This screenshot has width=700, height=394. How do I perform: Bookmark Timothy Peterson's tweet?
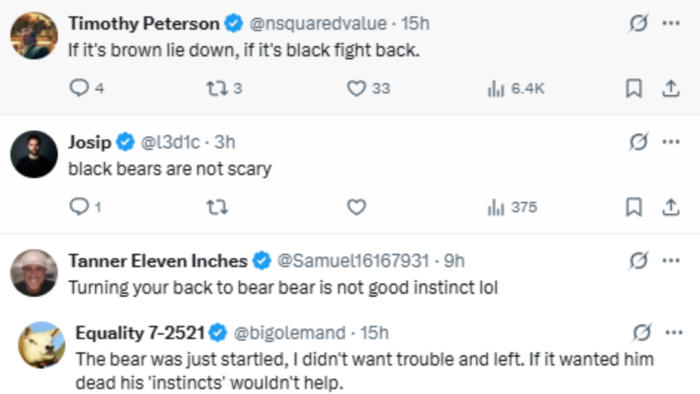634,88
